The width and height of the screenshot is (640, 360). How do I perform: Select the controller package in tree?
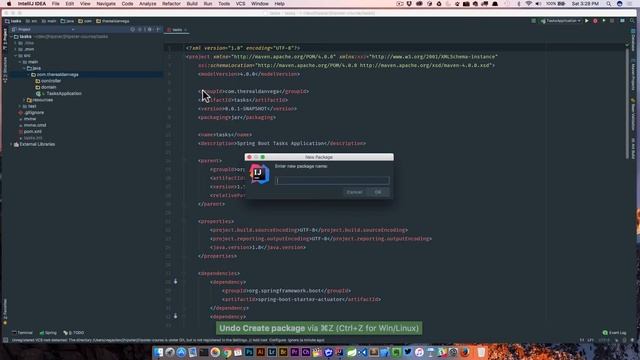pyautogui.click(x=48, y=81)
